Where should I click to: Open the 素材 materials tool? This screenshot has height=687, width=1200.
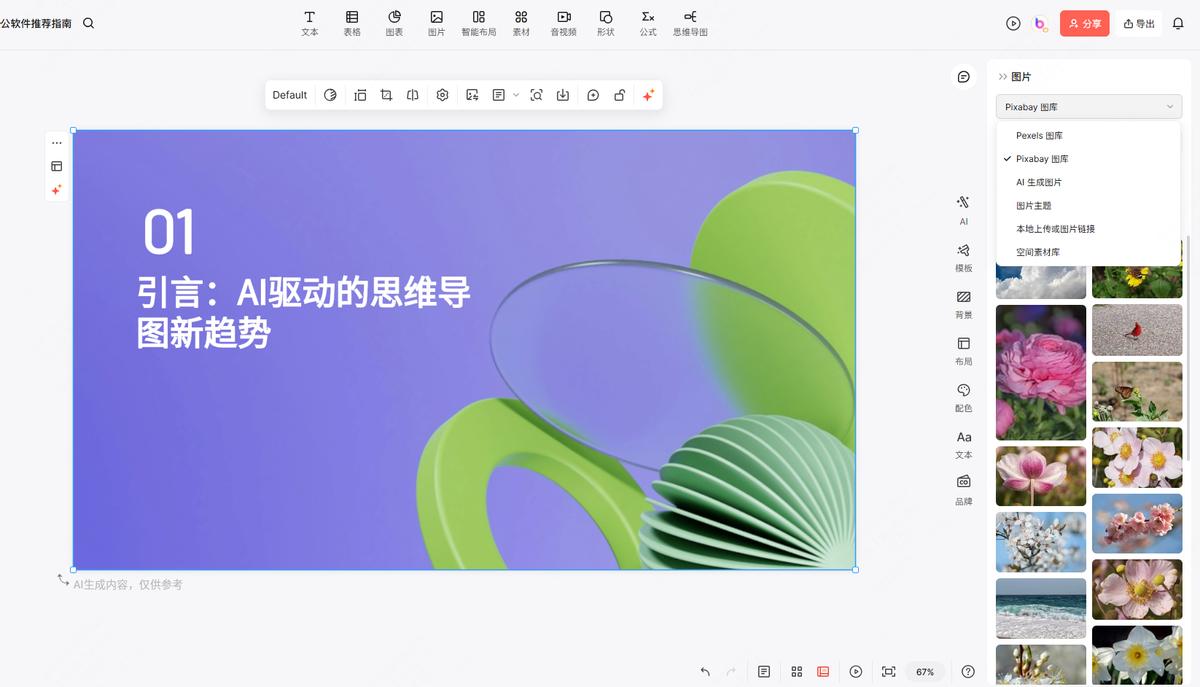coord(521,23)
